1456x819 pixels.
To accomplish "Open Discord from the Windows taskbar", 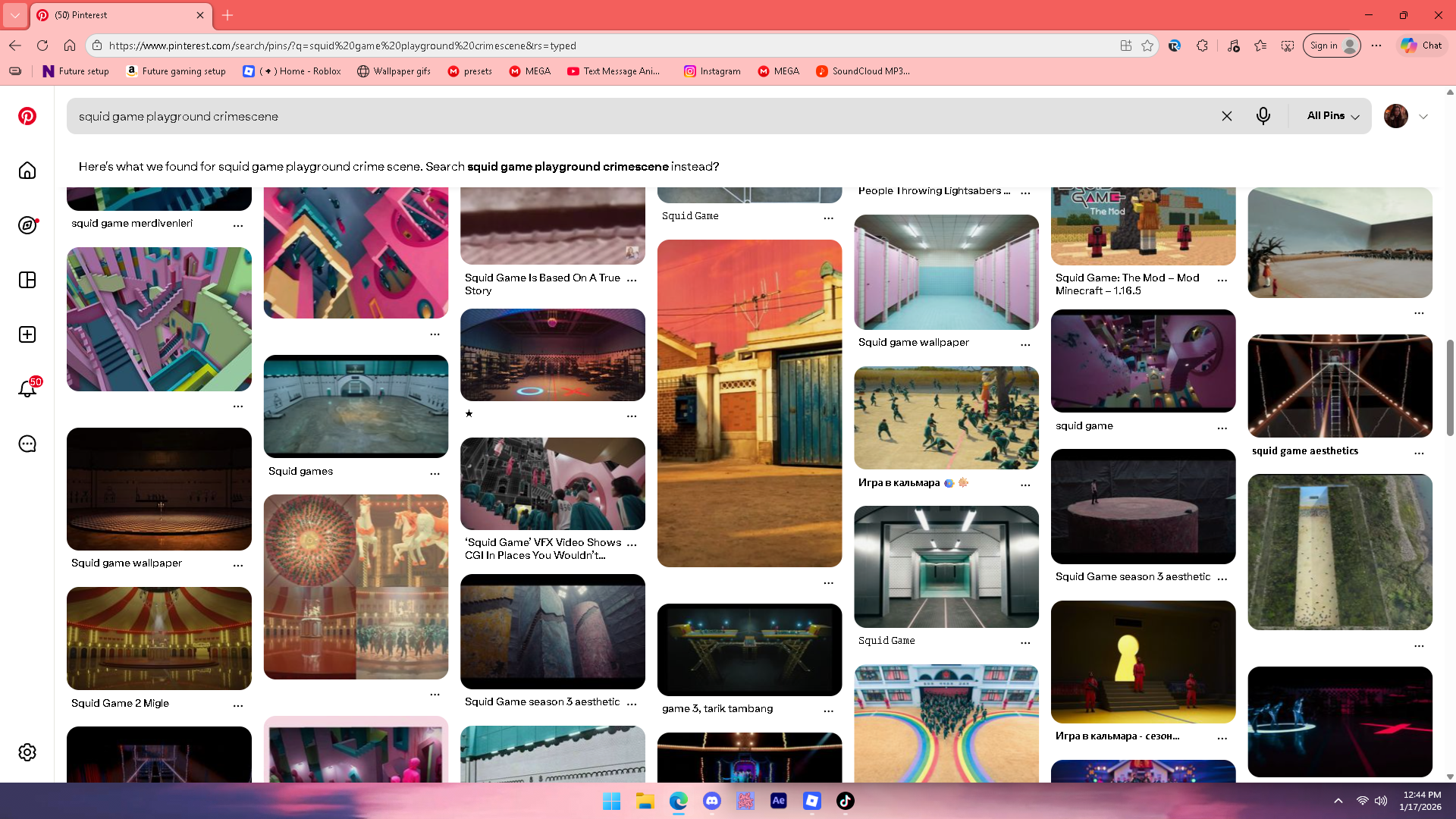I will (711, 801).
